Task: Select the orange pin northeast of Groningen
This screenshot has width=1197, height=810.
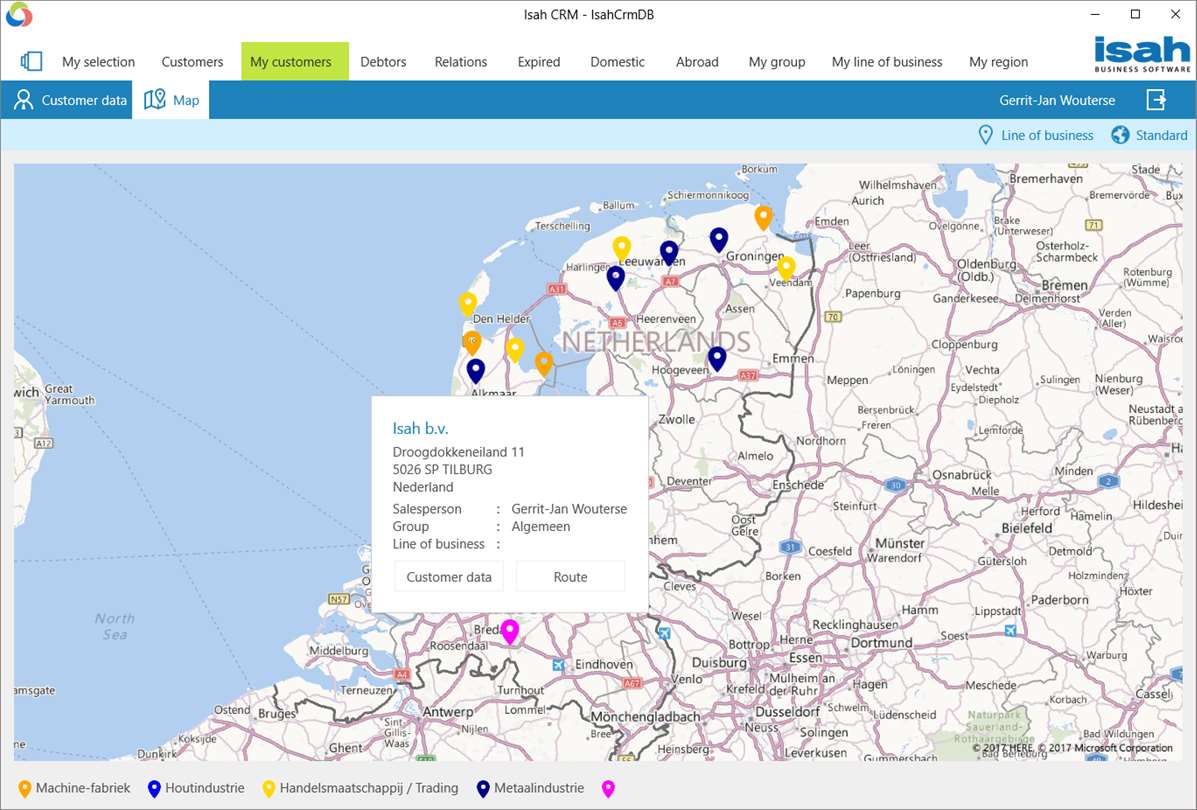Action: [x=763, y=217]
